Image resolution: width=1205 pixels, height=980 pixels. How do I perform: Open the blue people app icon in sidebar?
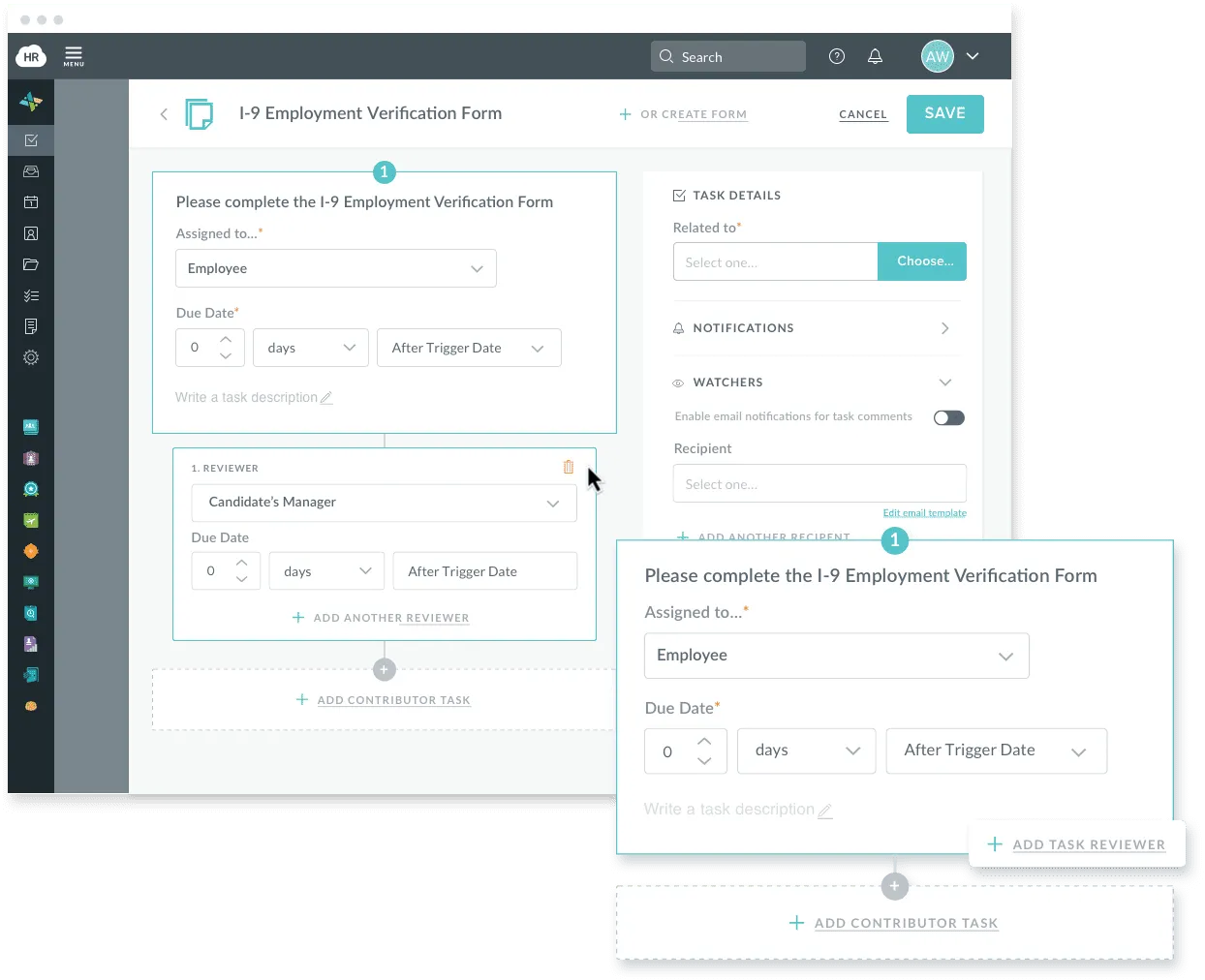coord(31,427)
